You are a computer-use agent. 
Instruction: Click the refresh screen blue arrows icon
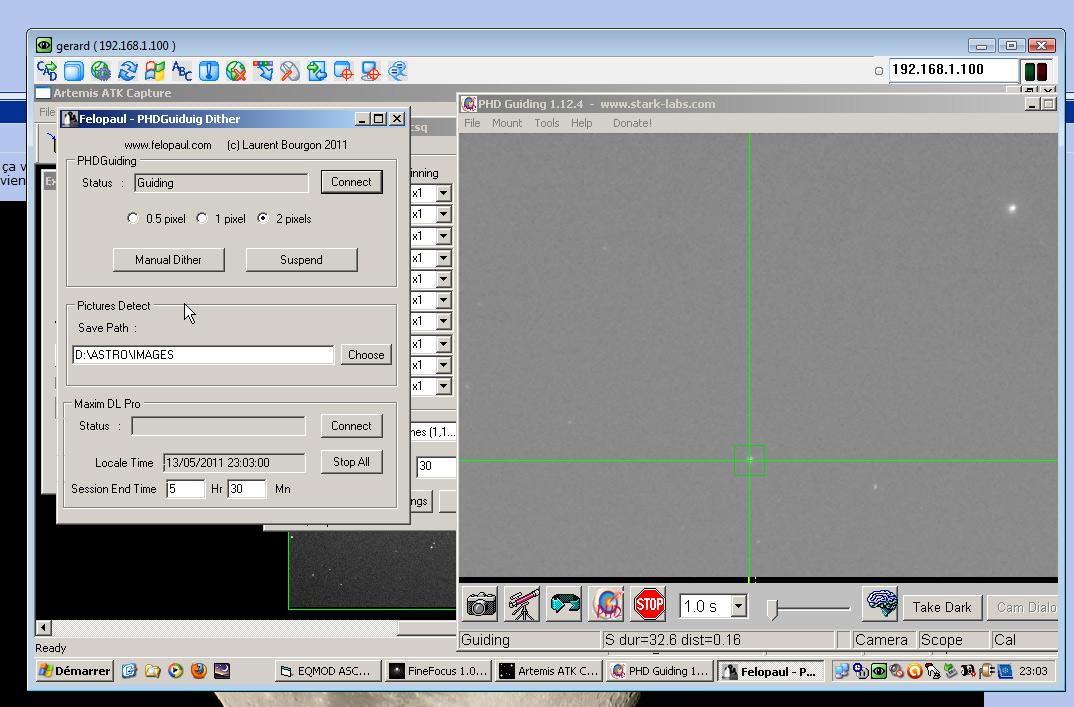127,71
